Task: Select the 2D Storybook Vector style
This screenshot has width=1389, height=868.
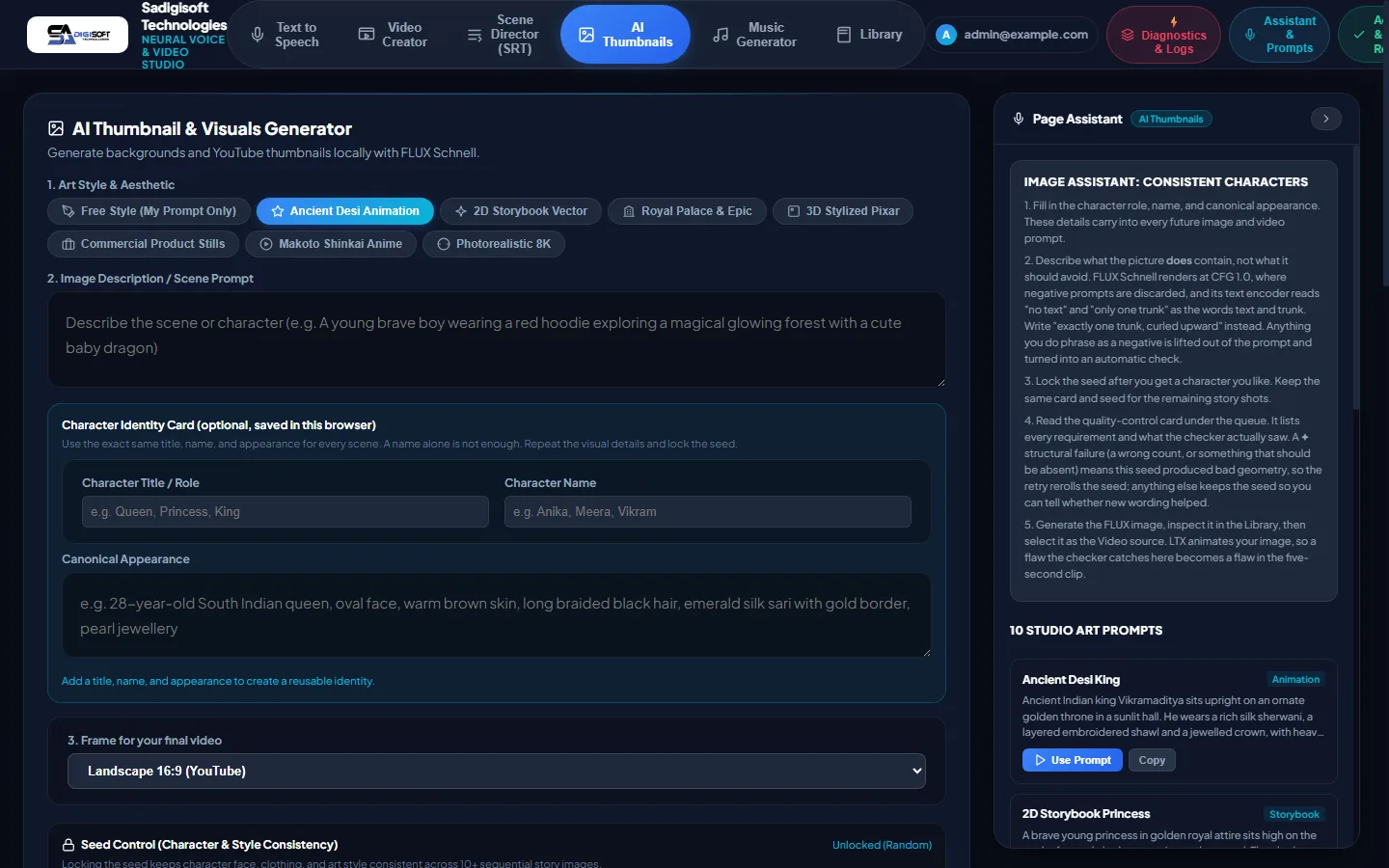Action: click(x=521, y=211)
